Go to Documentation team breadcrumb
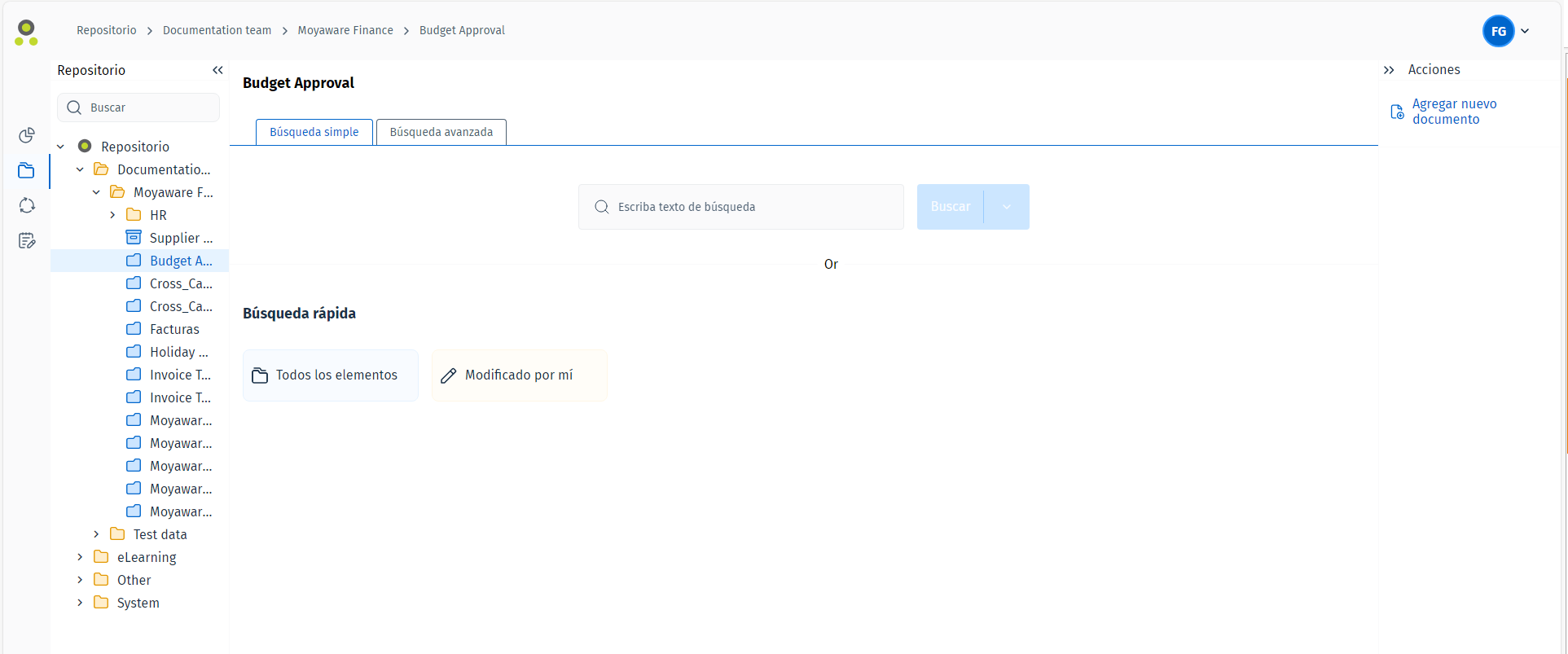Viewport: 1568px width, 654px height. point(217,30)
